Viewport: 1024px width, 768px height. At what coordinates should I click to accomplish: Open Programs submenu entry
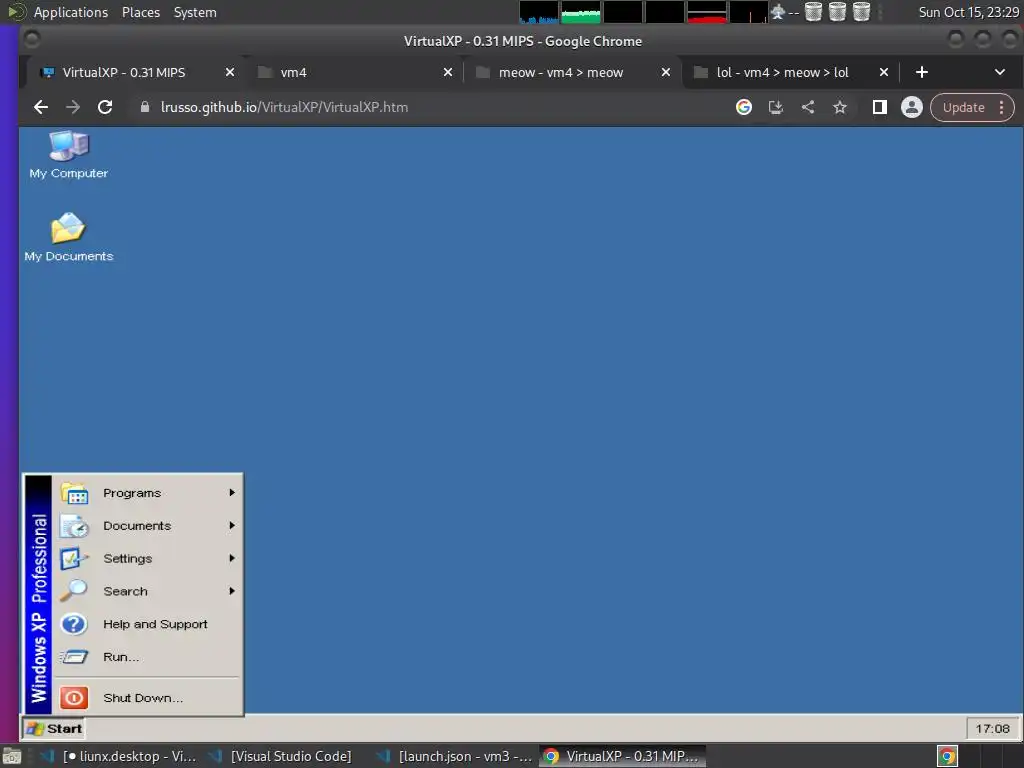tap(148, 493)
